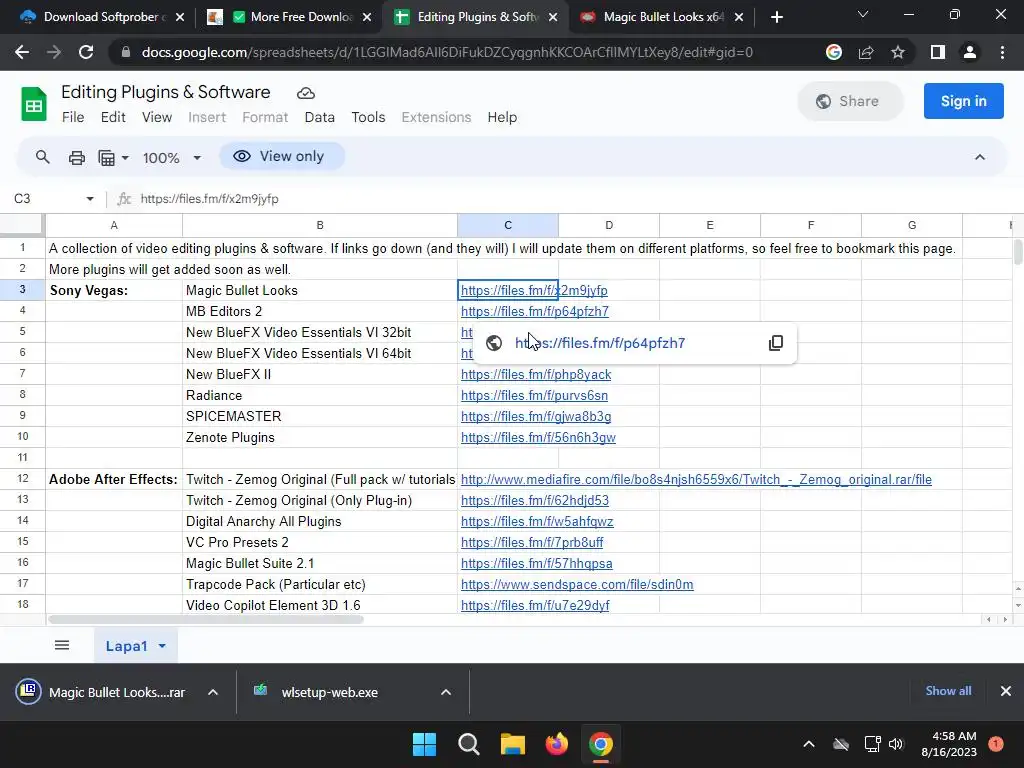Open the Google Sheets home icon

coord(33,104)
